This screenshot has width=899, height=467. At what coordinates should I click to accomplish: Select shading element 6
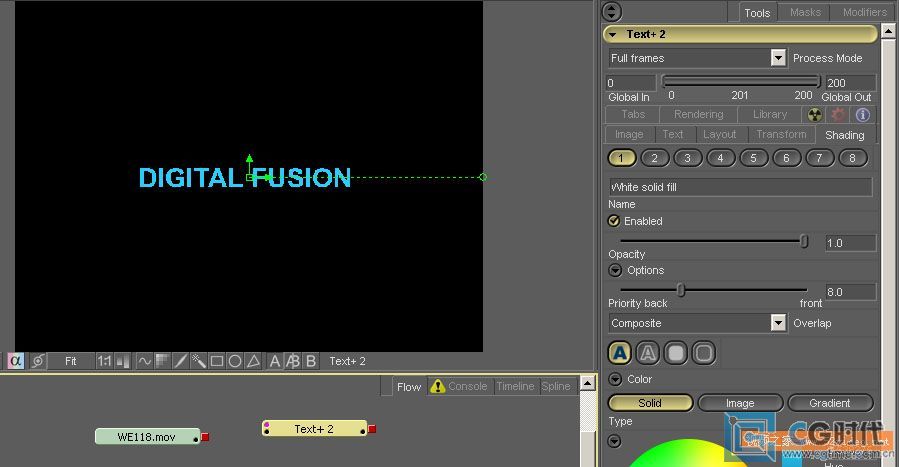[787, 158]
